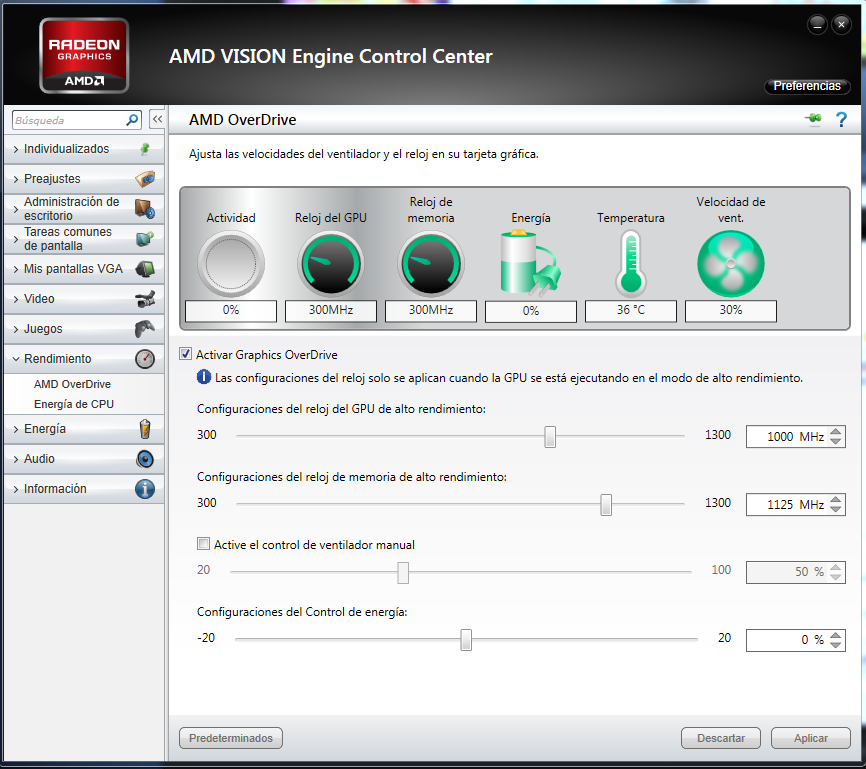Click the Temperatura thermometer icon
The height and width of the screenshot is (769, 866).
point(631,263)
